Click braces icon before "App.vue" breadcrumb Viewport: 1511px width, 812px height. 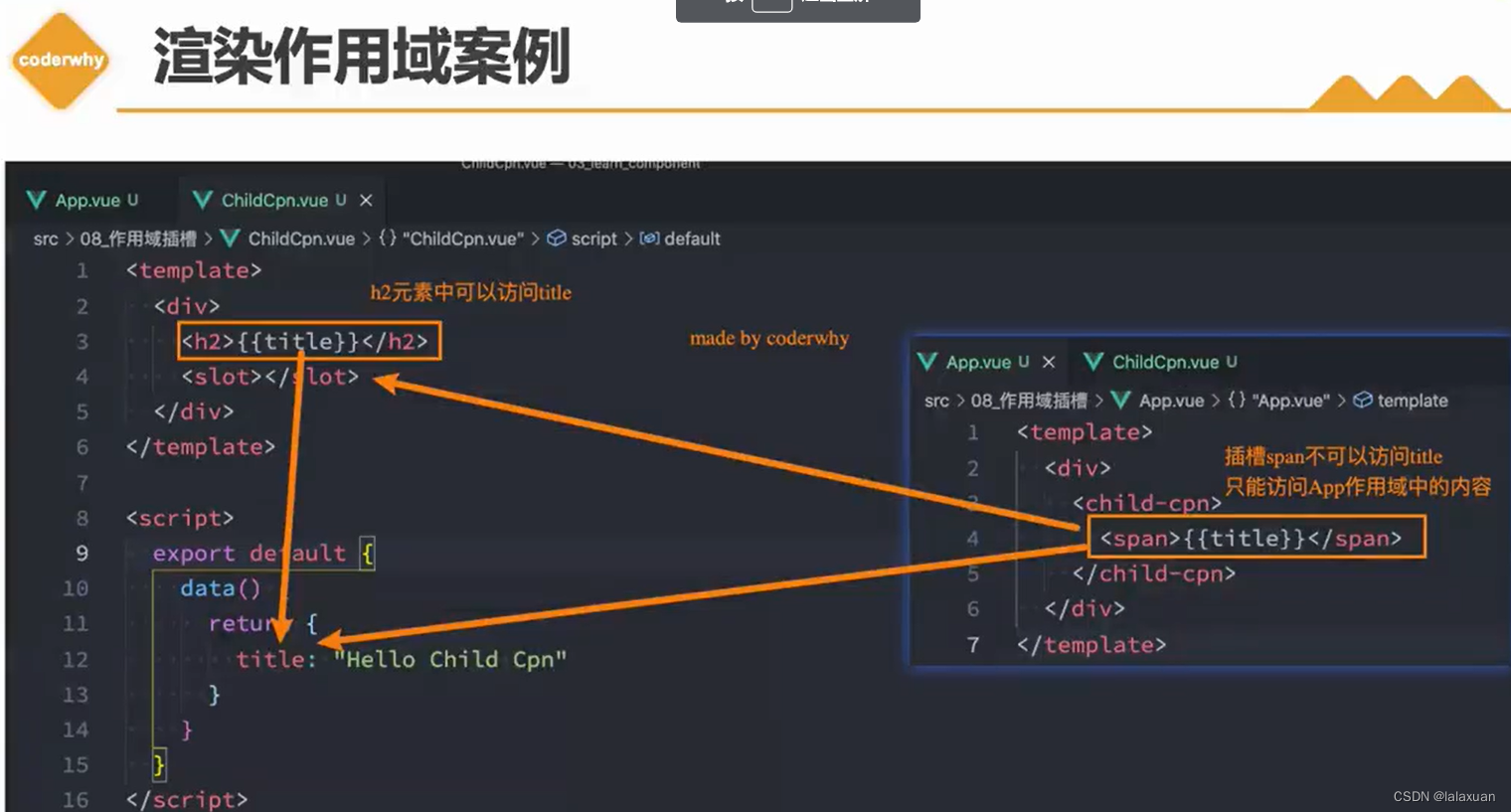point(1237,401)
